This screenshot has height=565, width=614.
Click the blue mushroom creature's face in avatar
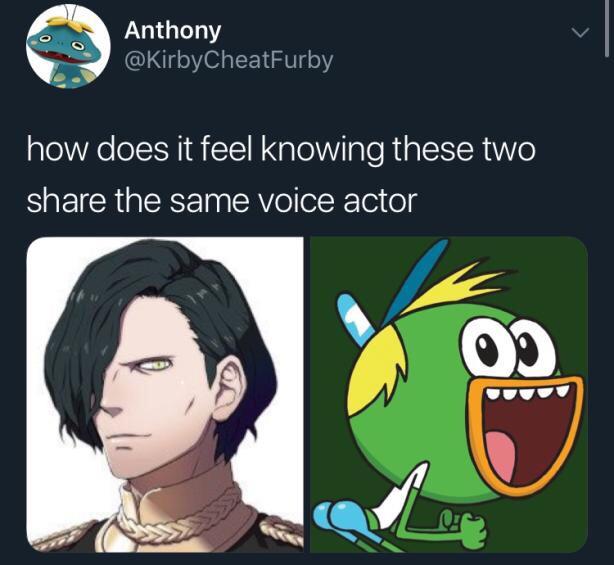tap(63, 47)
